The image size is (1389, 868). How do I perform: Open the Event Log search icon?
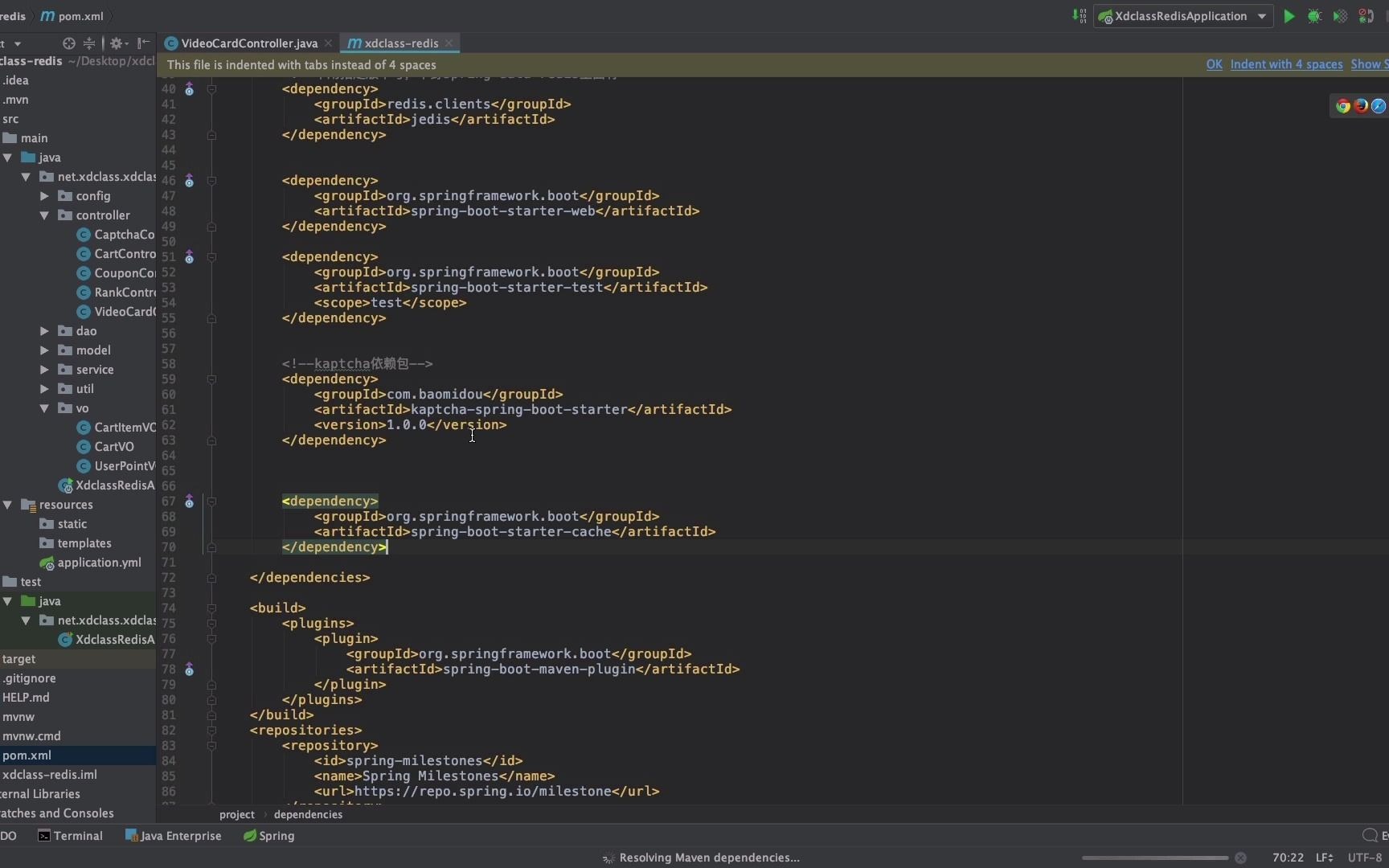[x=1370, y=836]
